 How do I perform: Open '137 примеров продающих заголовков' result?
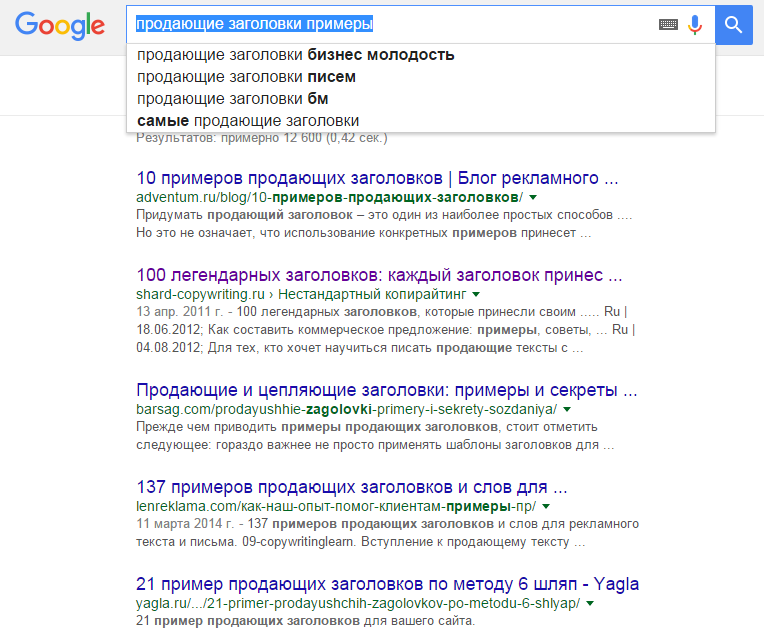pyautogui.click(x=352, y=487)
